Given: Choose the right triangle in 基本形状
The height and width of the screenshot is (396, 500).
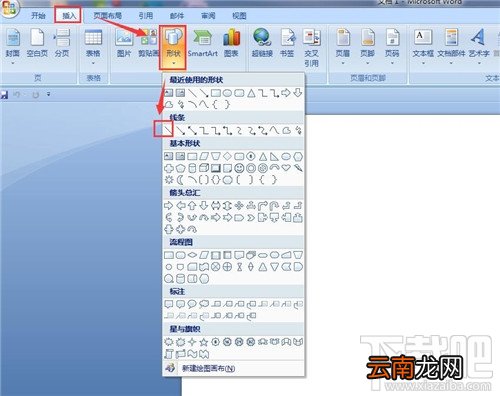Looking at the screenshot, I should [274, 156].
